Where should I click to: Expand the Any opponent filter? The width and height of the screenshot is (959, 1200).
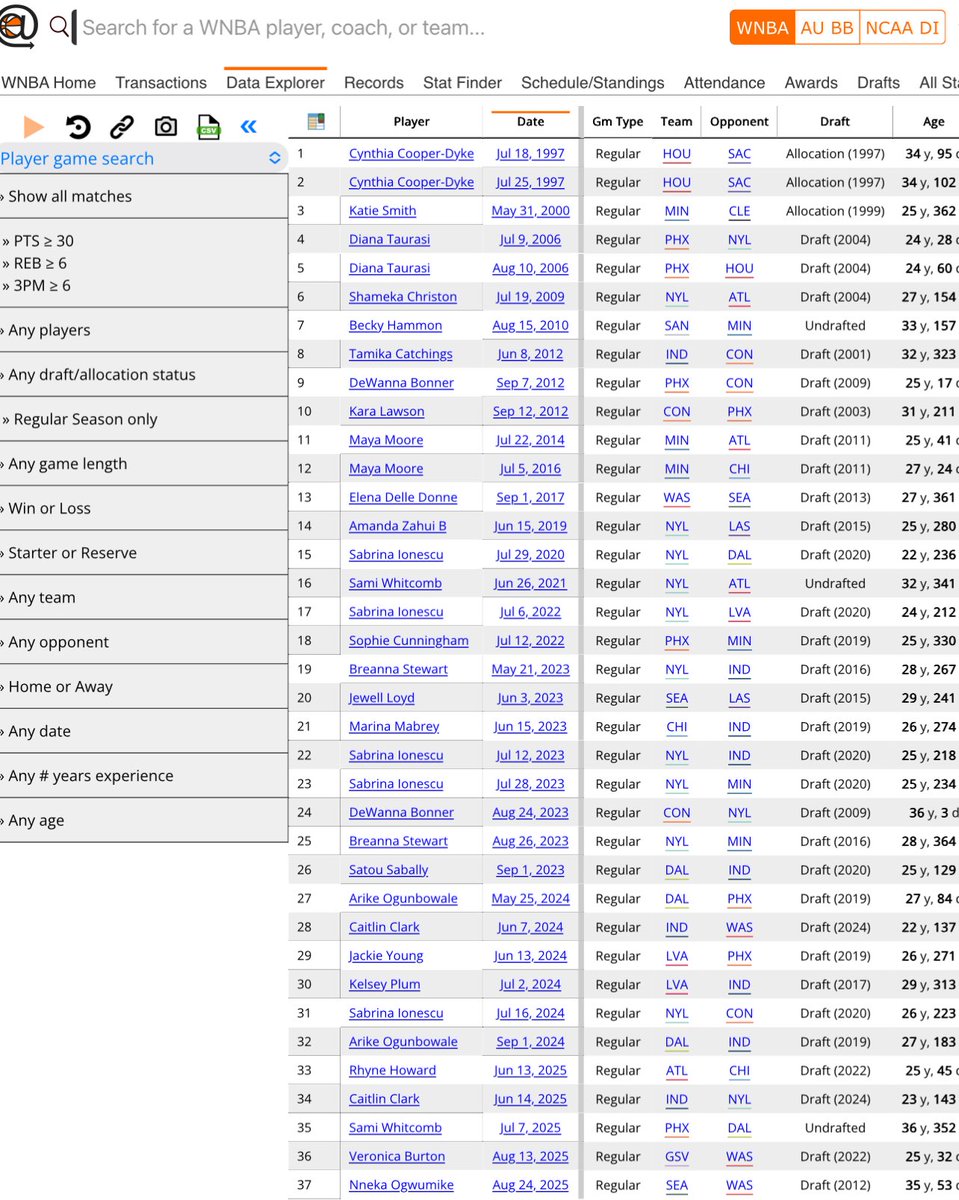coord(144,642)
